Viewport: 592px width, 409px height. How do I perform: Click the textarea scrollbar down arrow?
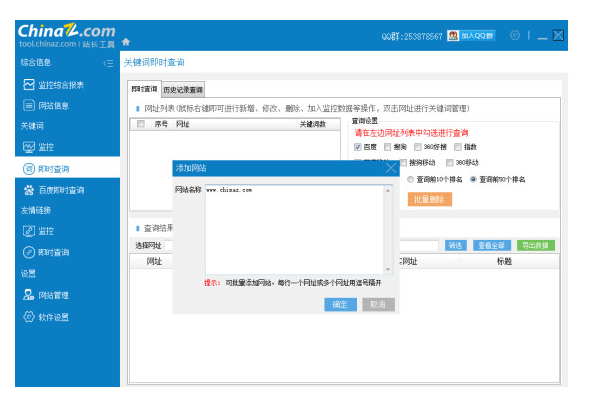tap(388, 269)
